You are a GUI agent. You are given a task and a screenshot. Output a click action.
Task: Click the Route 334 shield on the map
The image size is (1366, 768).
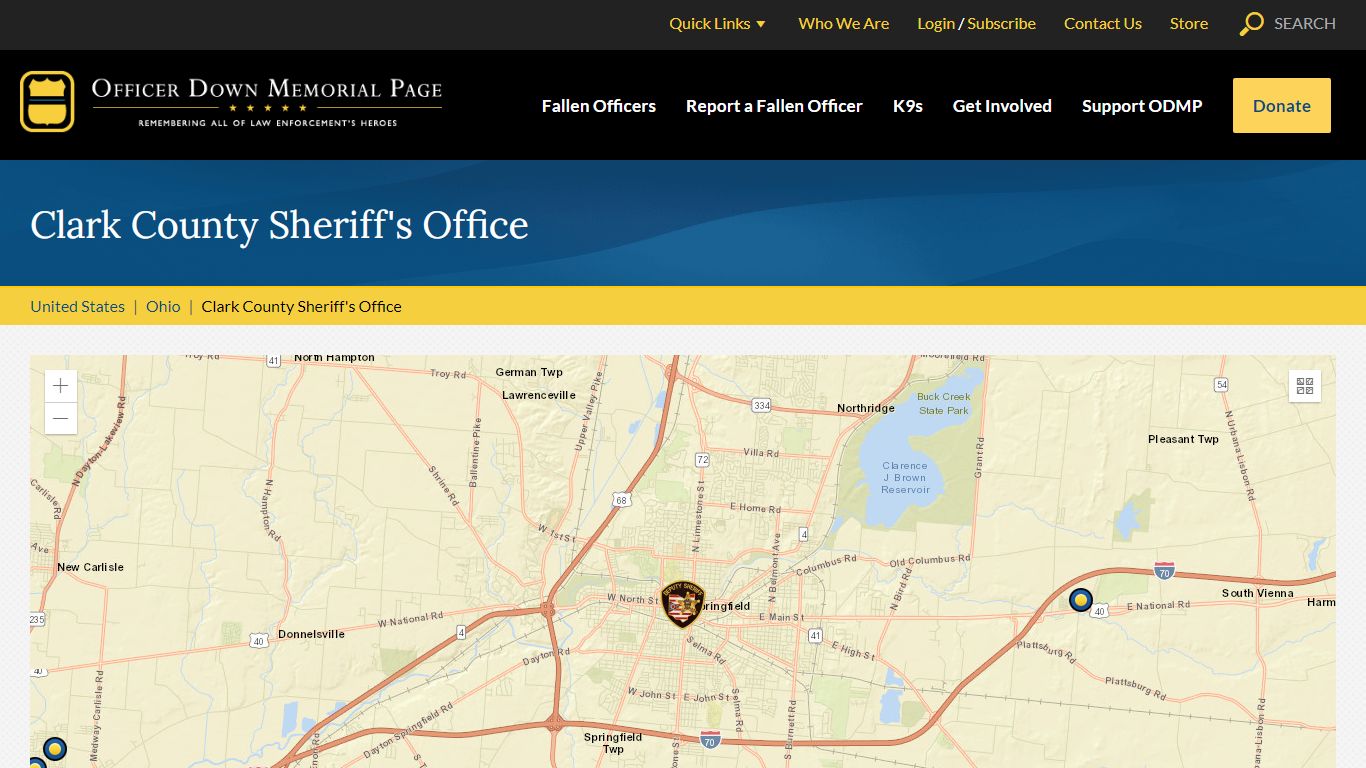(762, 405)
